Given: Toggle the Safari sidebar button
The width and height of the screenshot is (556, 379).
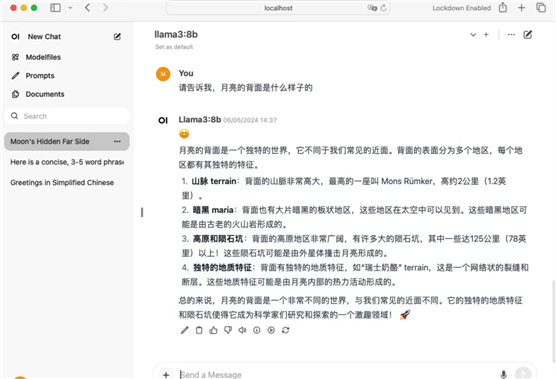Looking at the screenshot, I should pos(55,8).
